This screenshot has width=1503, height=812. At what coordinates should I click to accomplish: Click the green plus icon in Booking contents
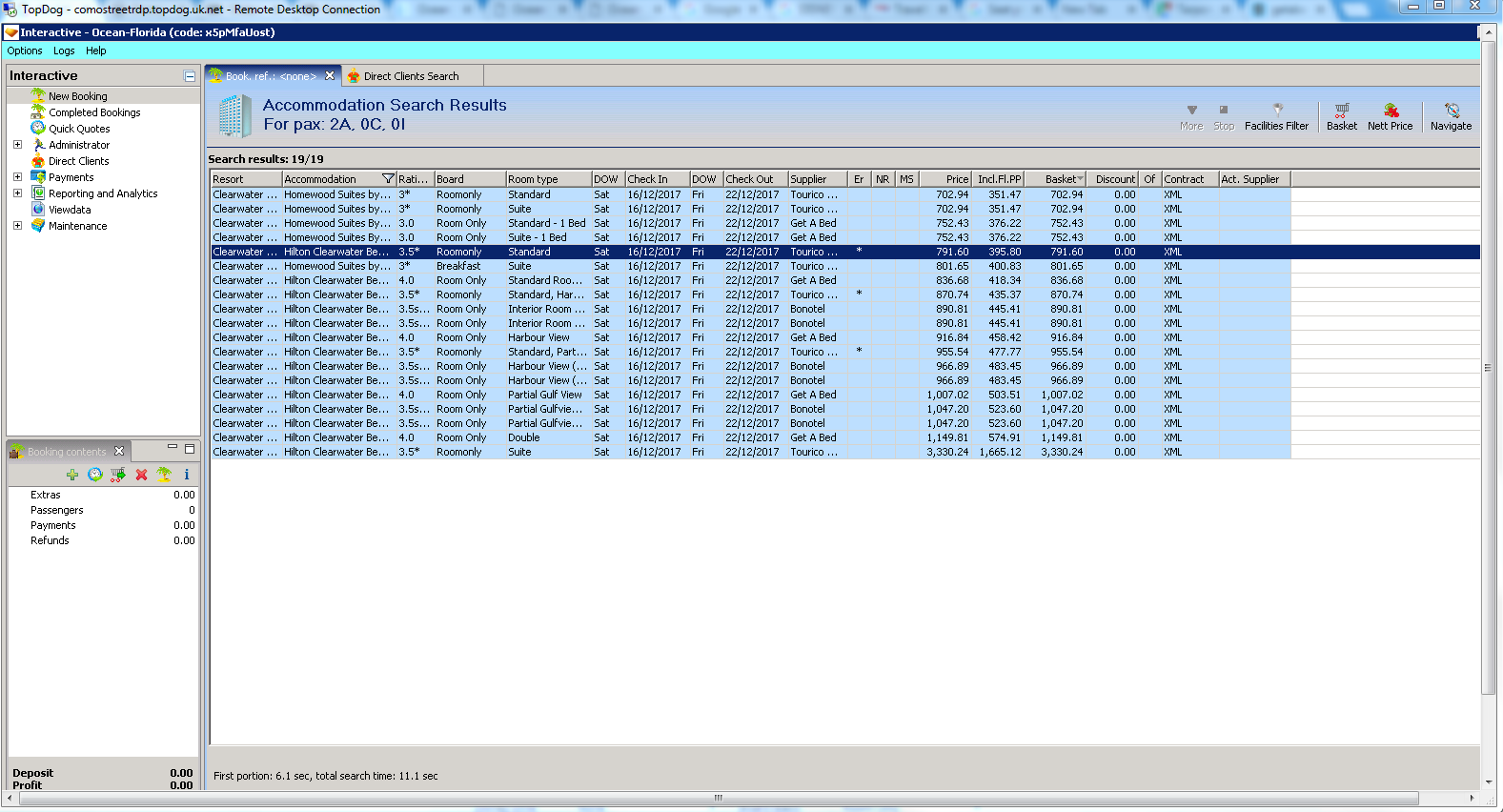pos(72,475)
